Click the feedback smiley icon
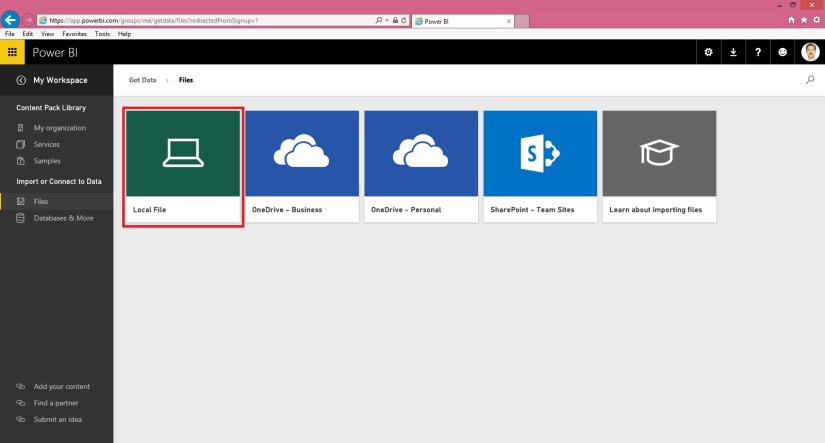 tap(782, 52)
